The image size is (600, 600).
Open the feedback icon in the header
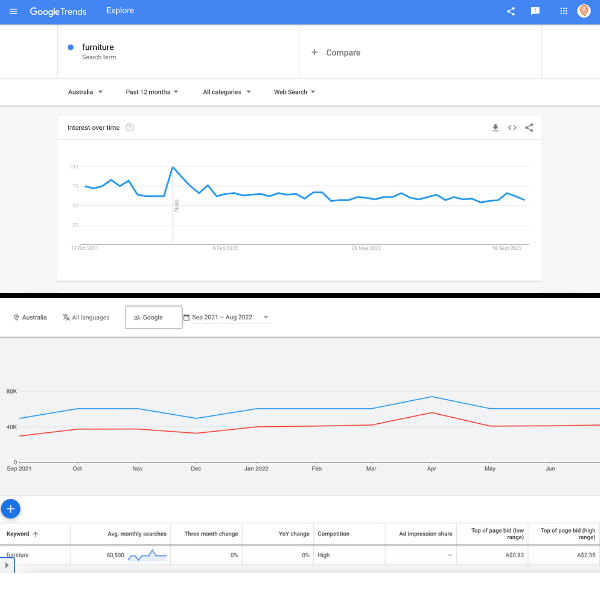(x=536, y=12)
